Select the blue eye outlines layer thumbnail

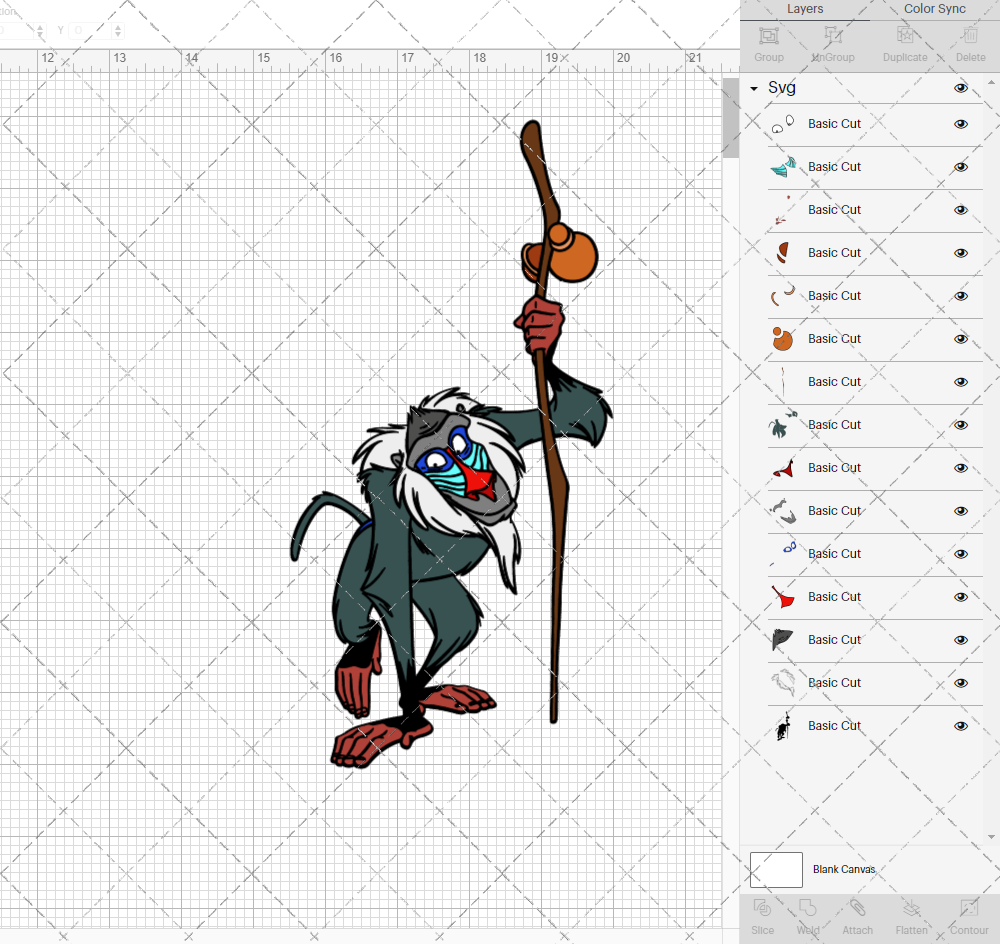coord(783,554)
